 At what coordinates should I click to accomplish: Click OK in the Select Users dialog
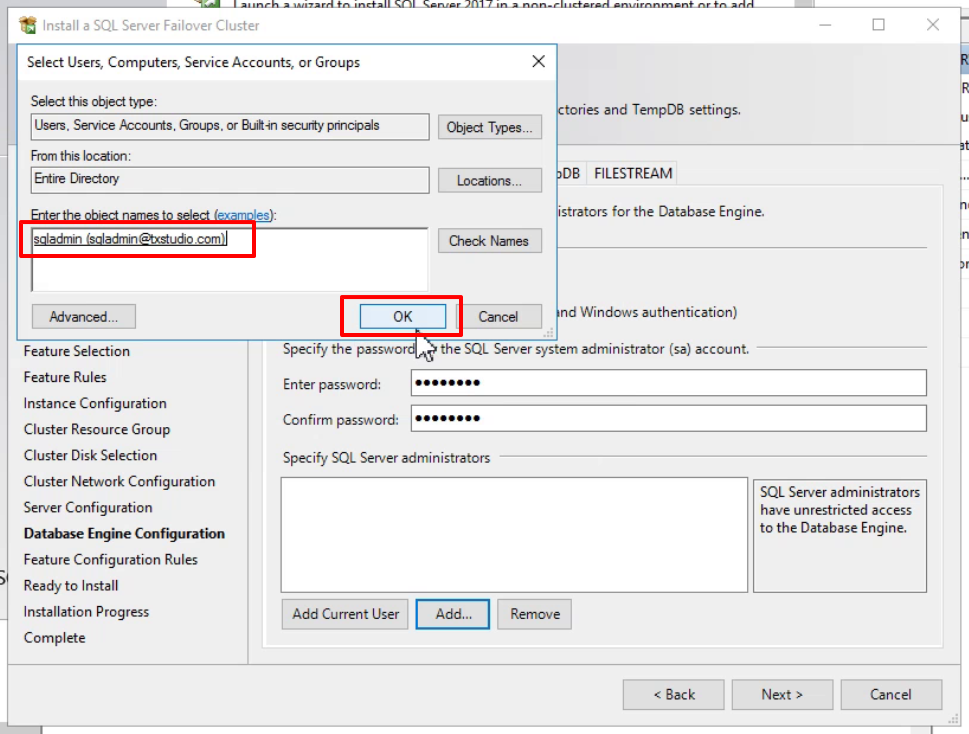402,316
